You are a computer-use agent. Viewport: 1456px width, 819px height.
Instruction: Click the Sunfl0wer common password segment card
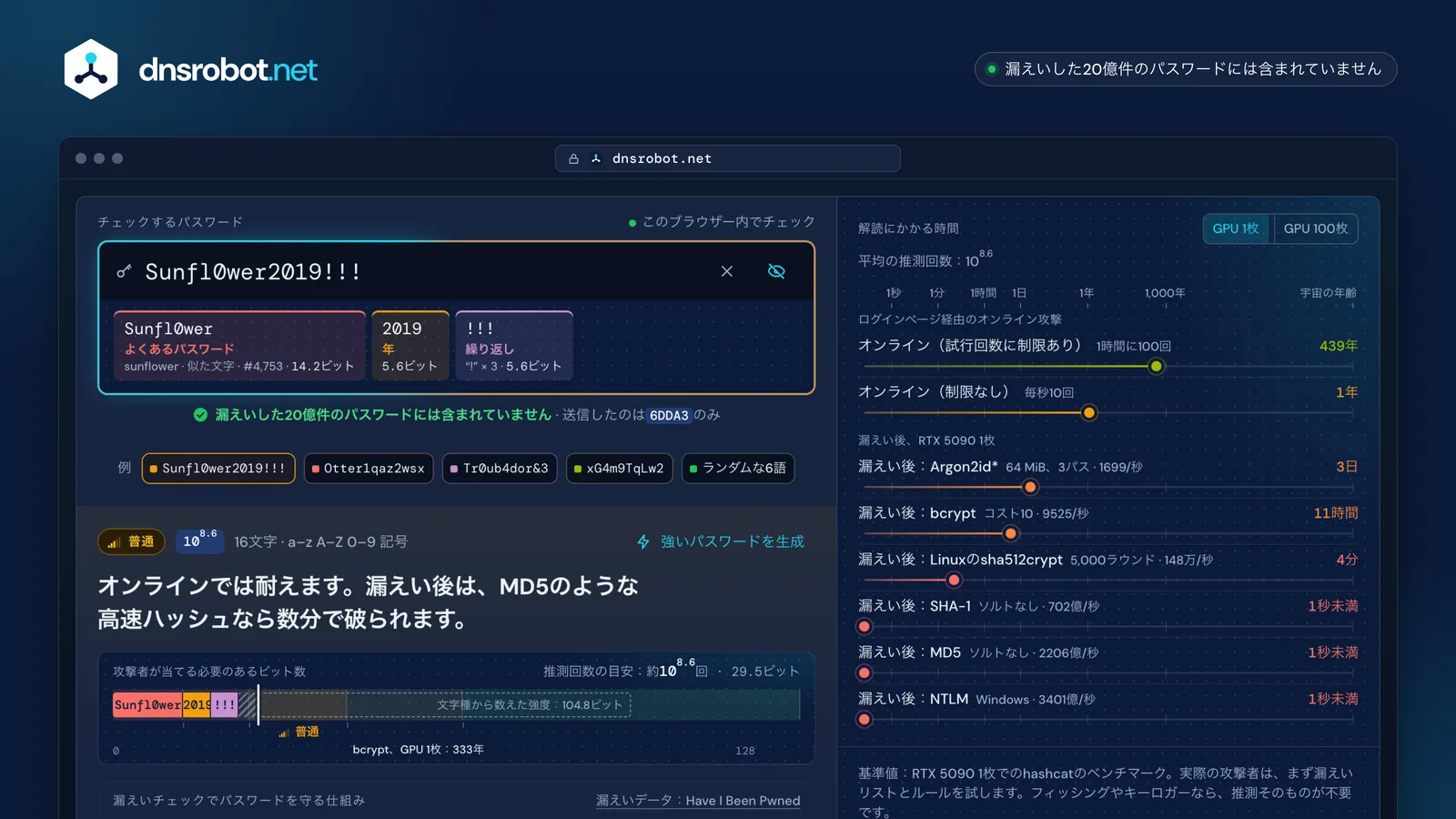pyautogui.click(x=239, y=345)
